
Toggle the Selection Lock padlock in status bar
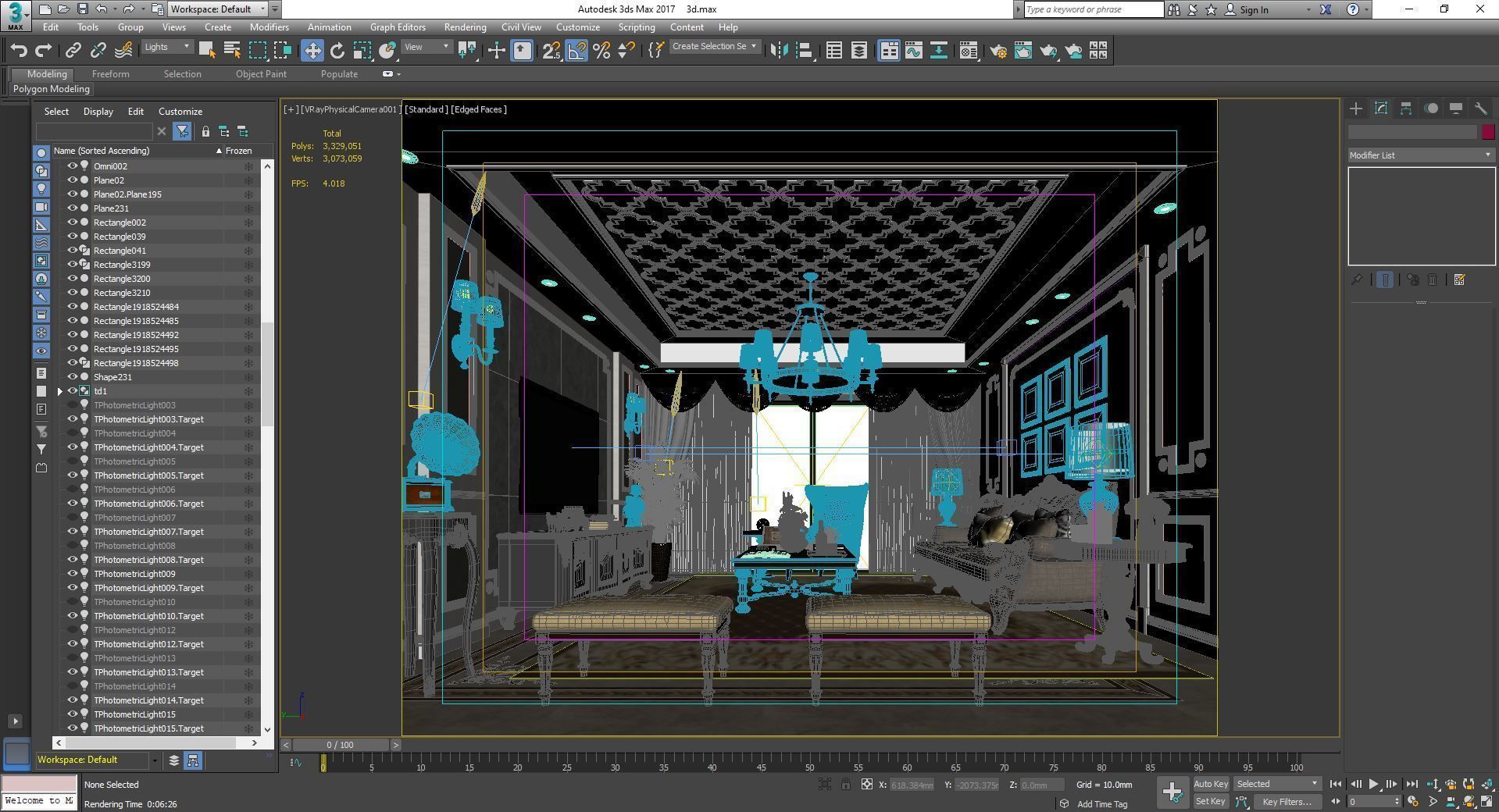(846, 785)
